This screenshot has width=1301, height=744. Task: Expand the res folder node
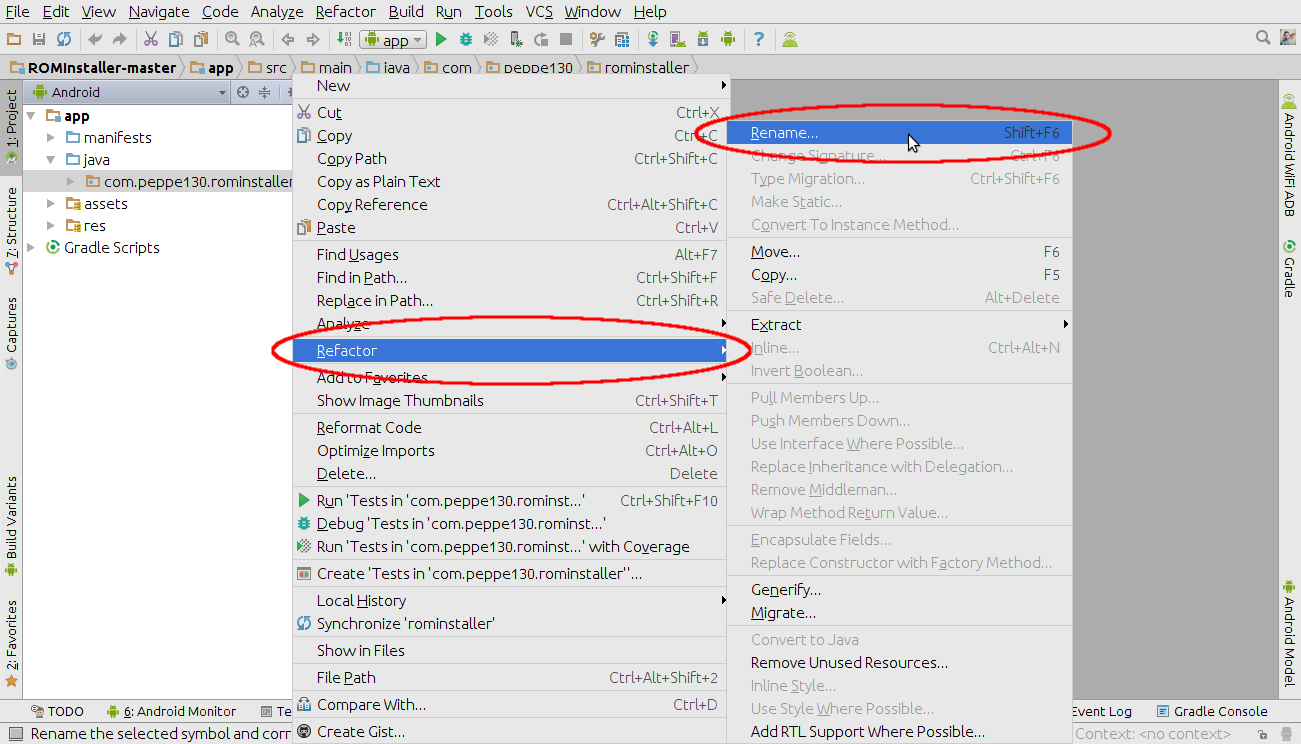pyautogui.click(x=51, y=226)
